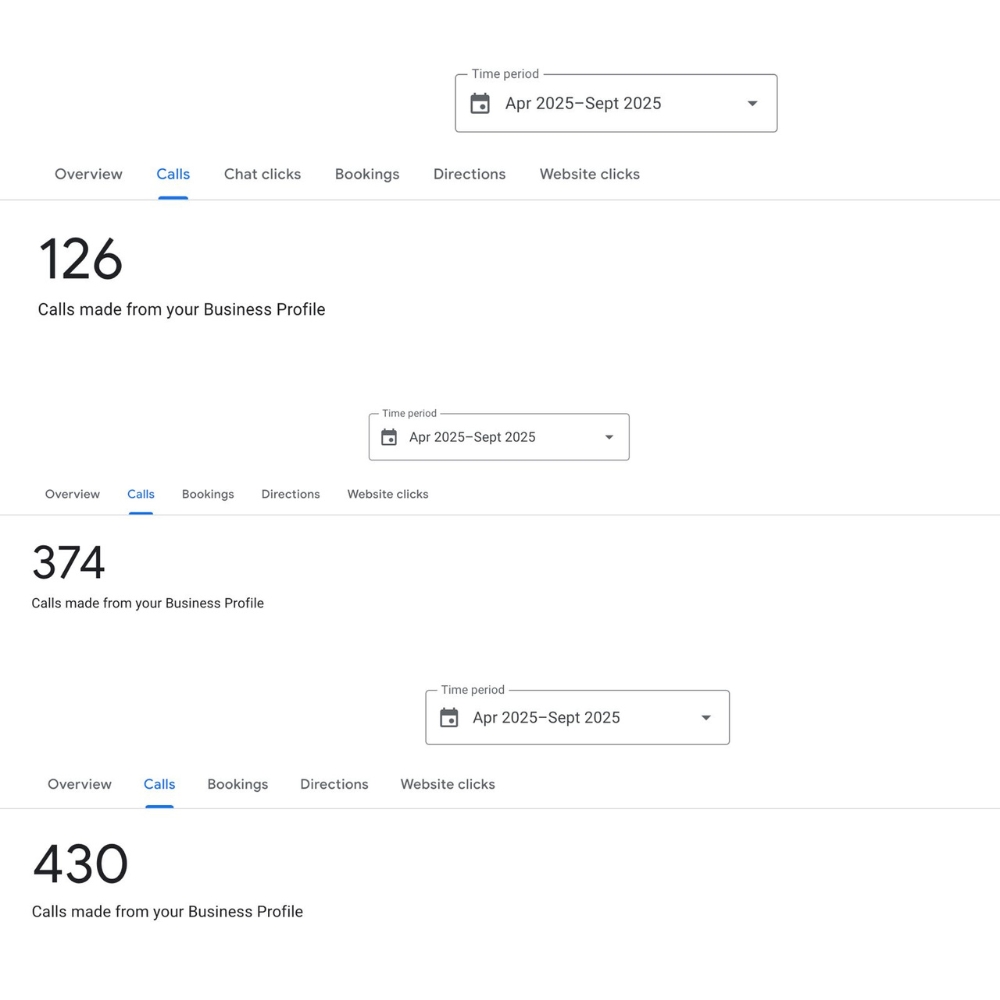Image resolution: width=1000 pixels, height=1000 pixels.
Task: Select Bookings tab in the 430-calls panel
Action: 237,784
